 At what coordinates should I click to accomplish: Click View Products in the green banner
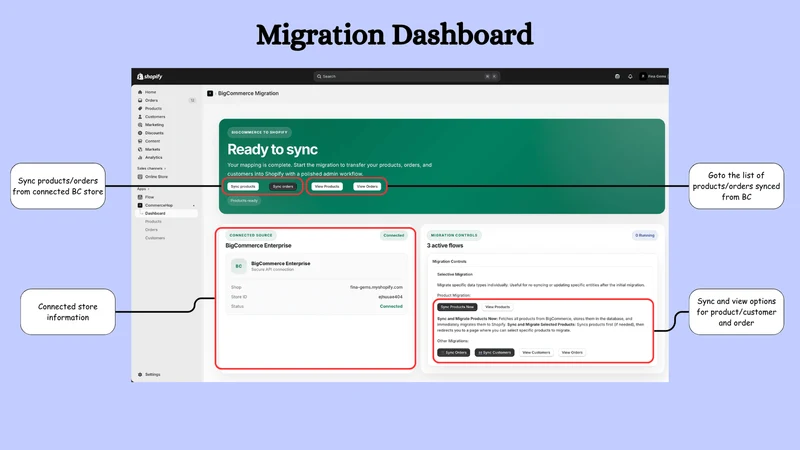pyautogui.click(x=327, y=187)
